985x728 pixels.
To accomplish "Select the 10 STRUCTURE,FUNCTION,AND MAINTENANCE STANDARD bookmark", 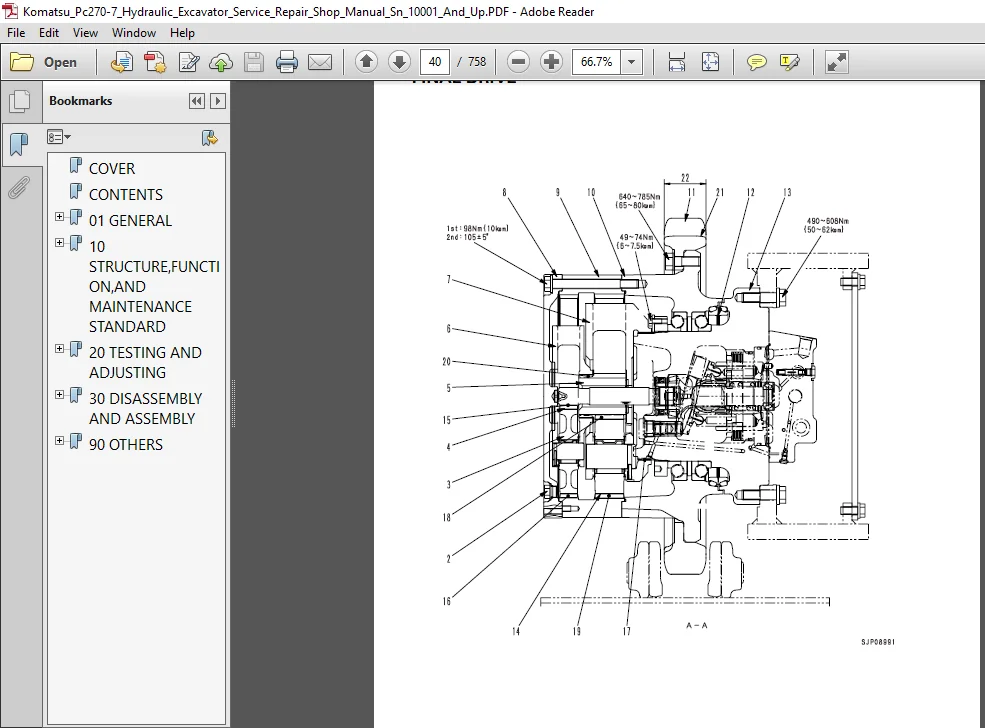I will pyautogui.click(x=154, y=286).
